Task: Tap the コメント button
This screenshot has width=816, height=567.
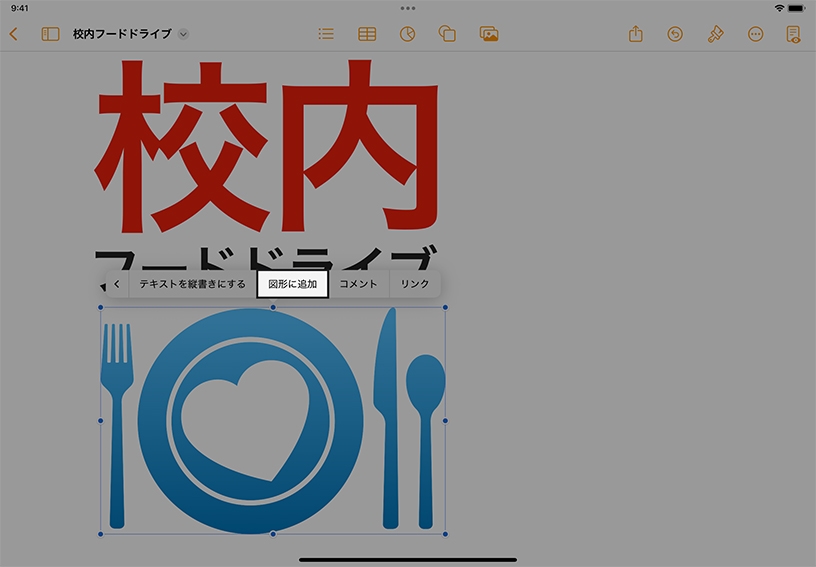Action: click(358, 284)
